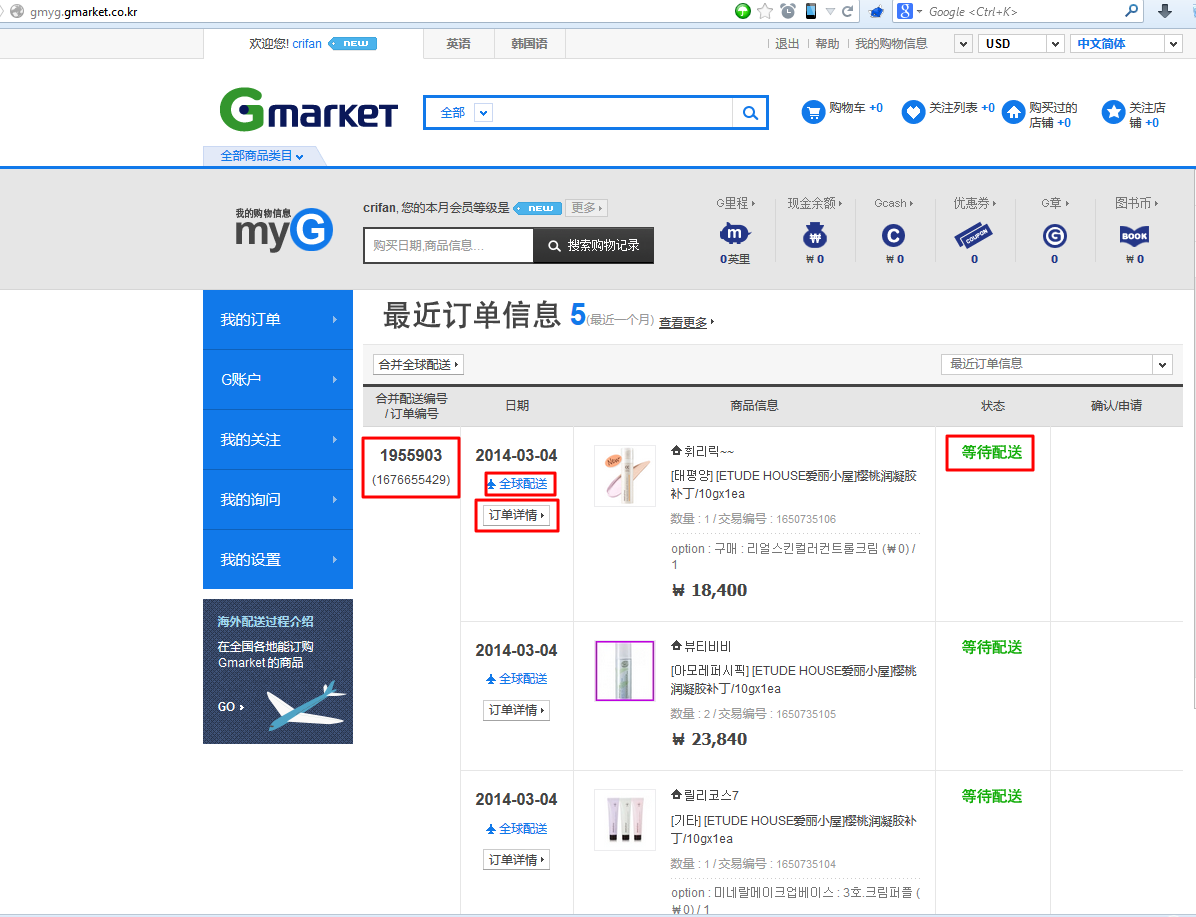The image size is (1196, 917).
Task: Open 我的设置 sidebar menu
Action: tap(278, 559)
